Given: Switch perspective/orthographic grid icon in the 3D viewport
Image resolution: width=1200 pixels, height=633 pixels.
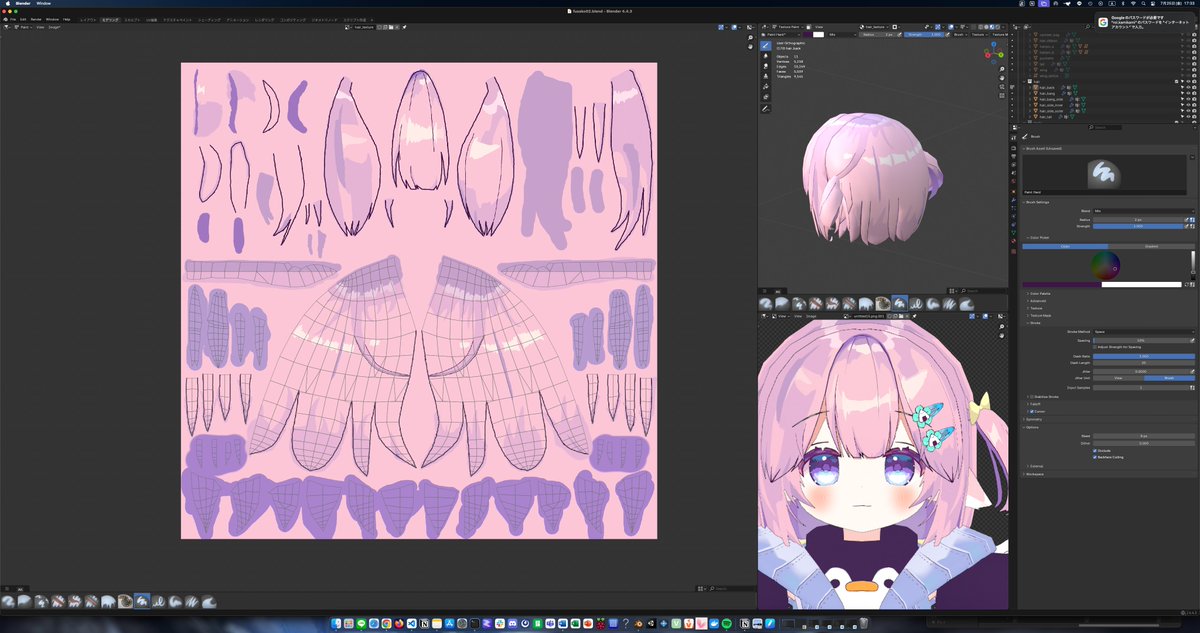Looking at the screenshot, I should tap(1002, 96).
